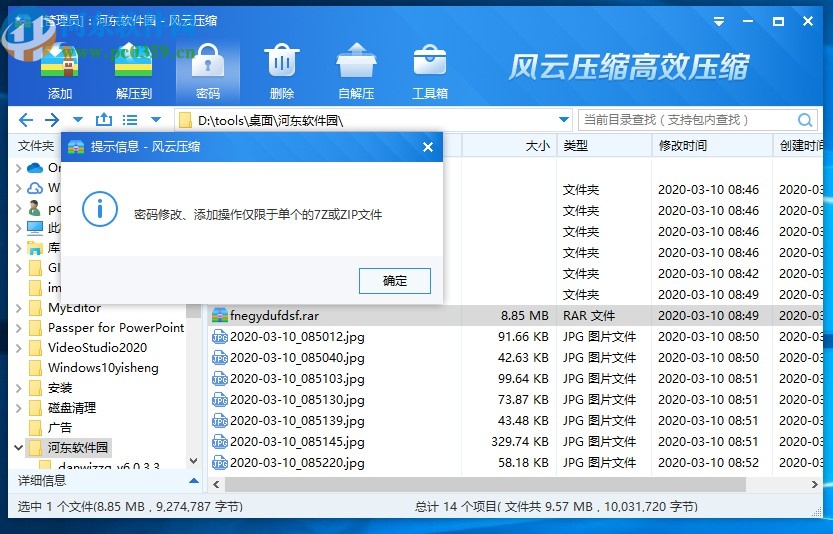Screen dimensions: 833x534
Task: Click the RAR archive icon of fnegydufdsf.rar
Action: (219, 316)
